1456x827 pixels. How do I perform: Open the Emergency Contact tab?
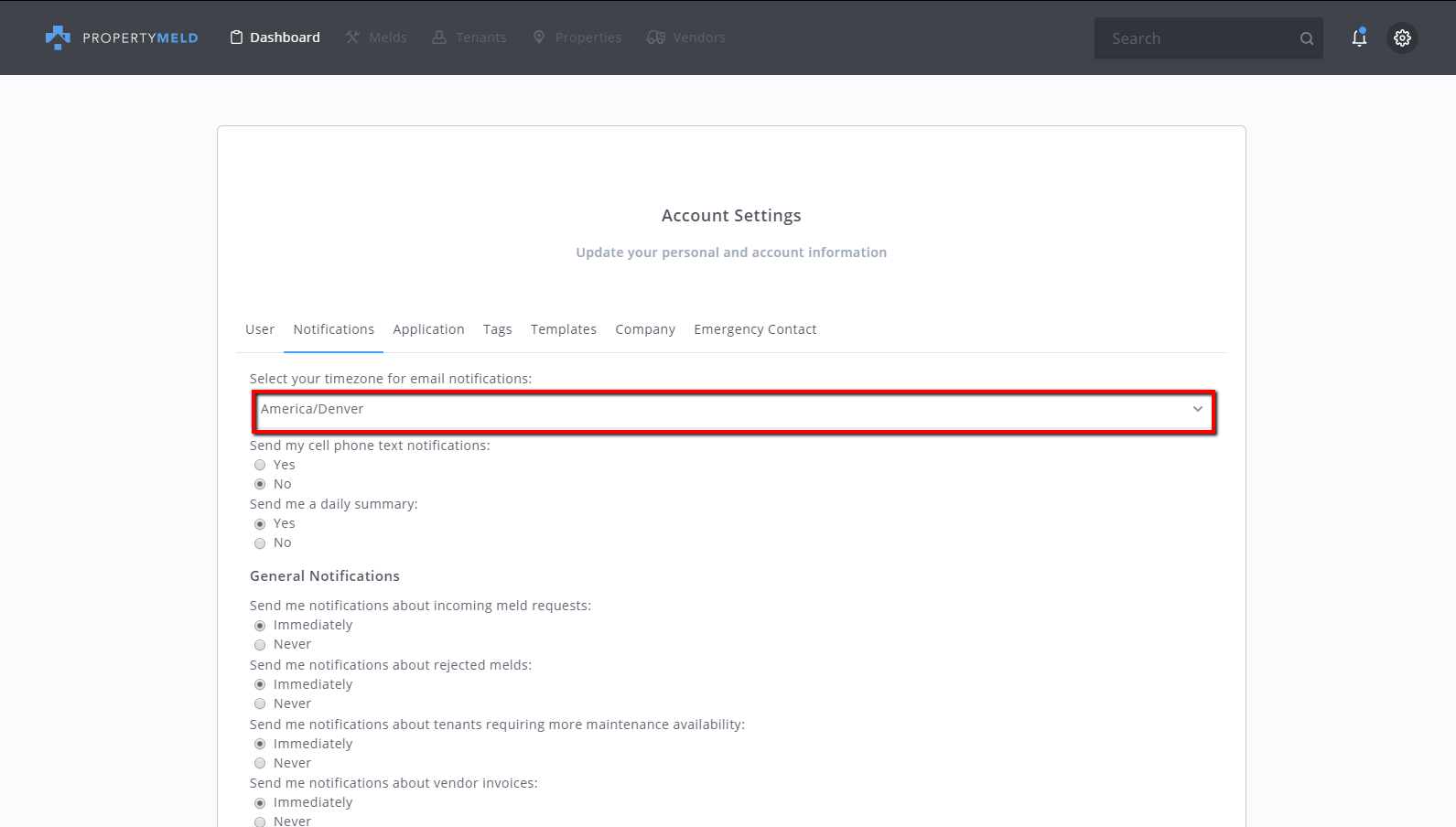coord(755,329)
